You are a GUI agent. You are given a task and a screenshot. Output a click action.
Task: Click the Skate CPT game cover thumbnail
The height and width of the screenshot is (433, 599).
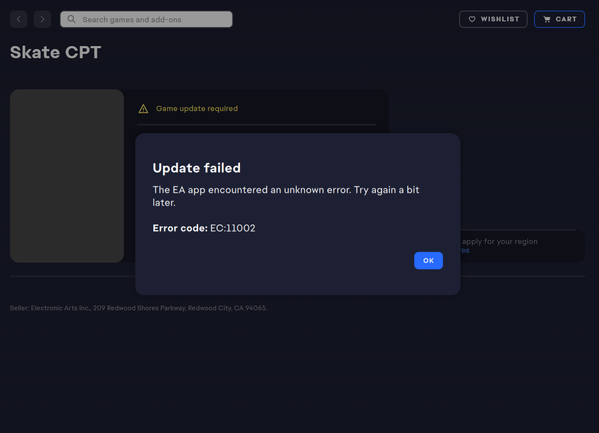[x=67, y=176]
